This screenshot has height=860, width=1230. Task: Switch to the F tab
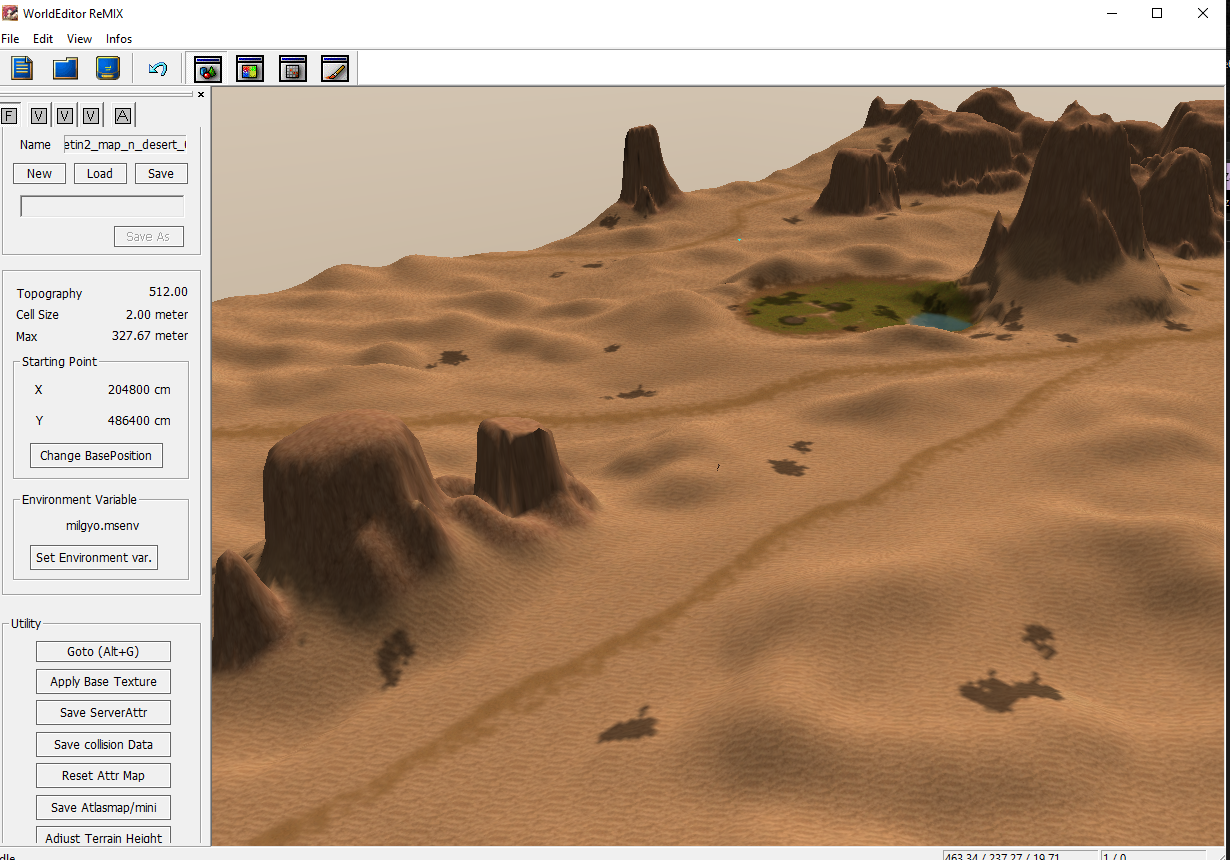10,116
